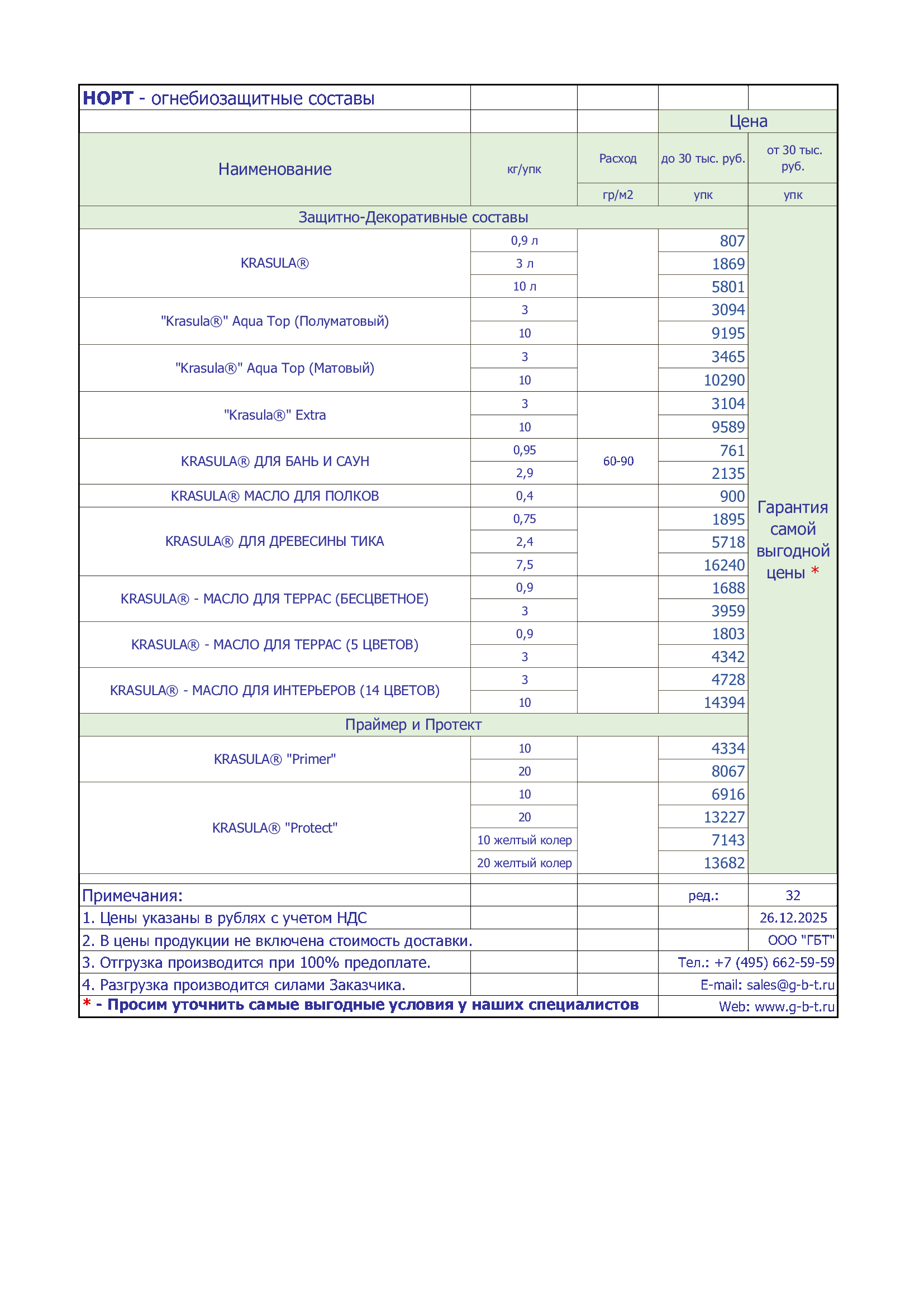The image size is (924, 1307).
Task: Click the 'KRASULA® "Protect"' product name
Action: (x=275, y=828)
